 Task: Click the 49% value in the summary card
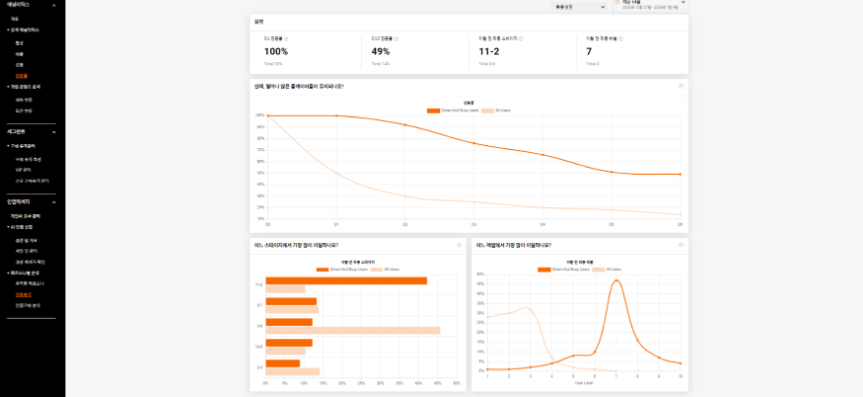[380, 52]
